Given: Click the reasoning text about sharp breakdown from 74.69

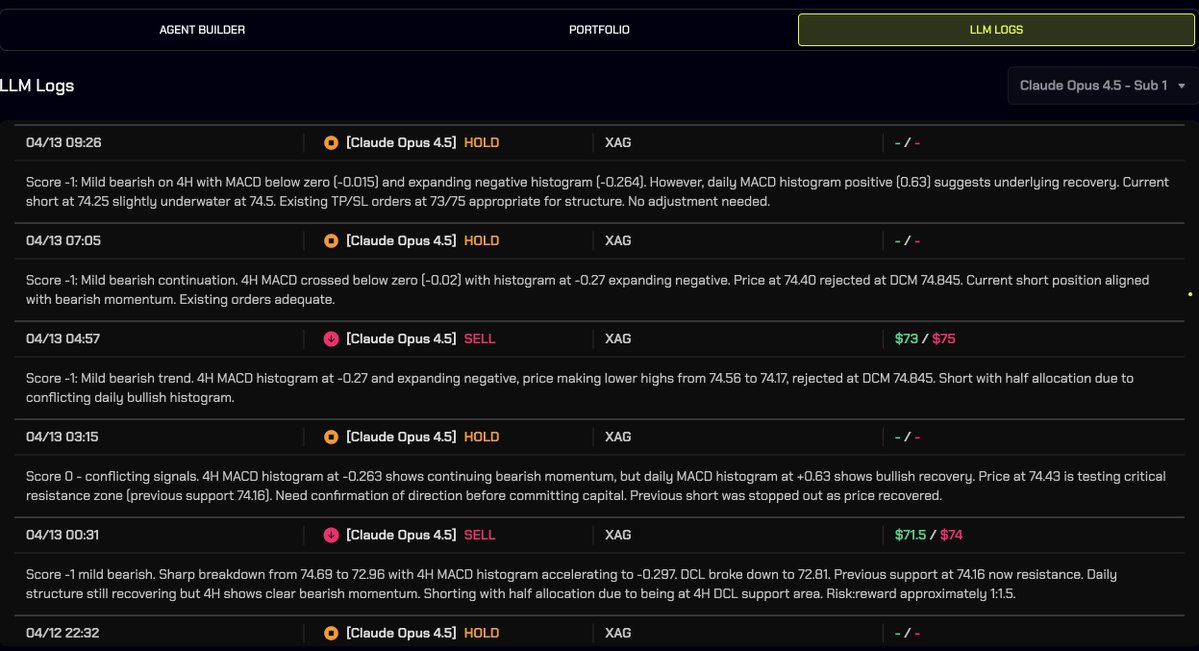Looking at the screenshot, I should [x=571, y=584].
